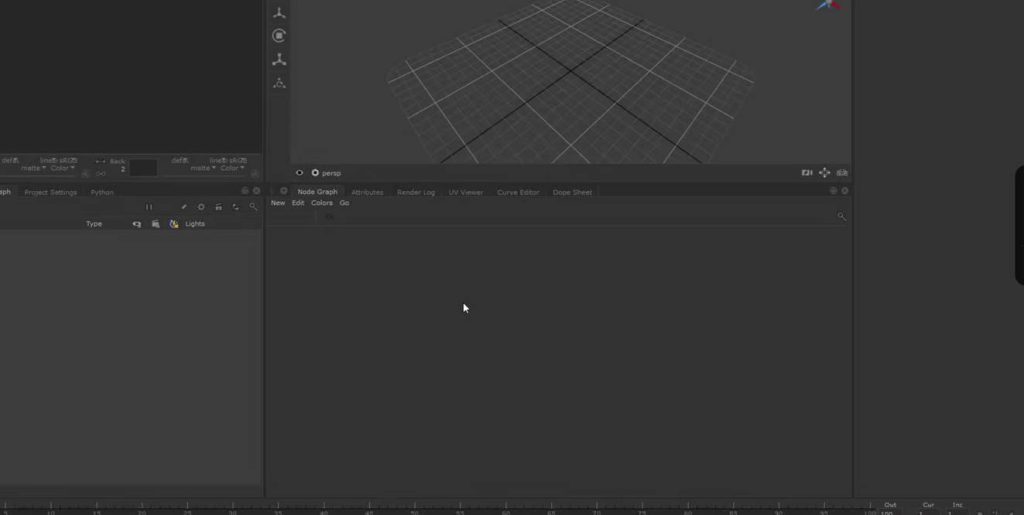Click the scene graph search magnifier icon
Viewport: 1024px width, 515px height.
point(253,207)
